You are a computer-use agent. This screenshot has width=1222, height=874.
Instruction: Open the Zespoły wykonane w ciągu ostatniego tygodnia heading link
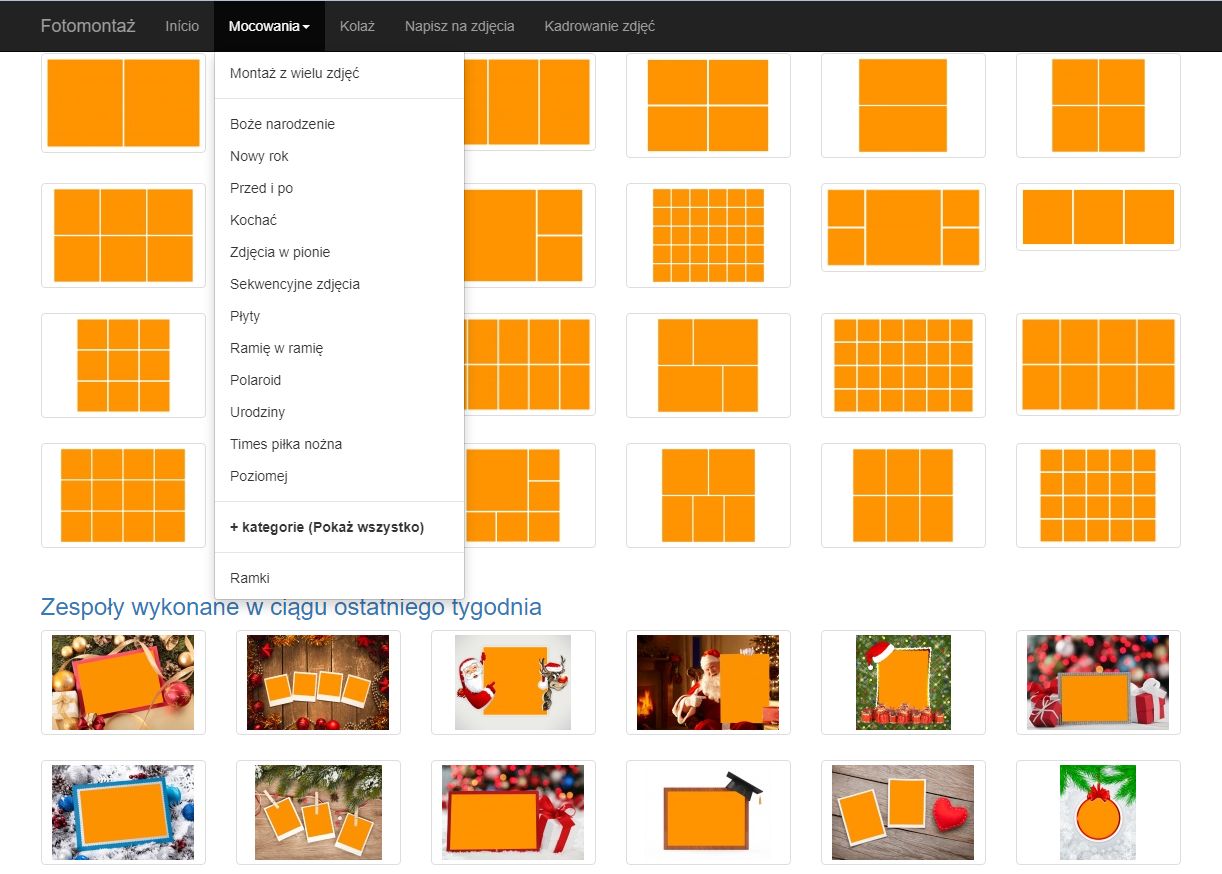291,607
